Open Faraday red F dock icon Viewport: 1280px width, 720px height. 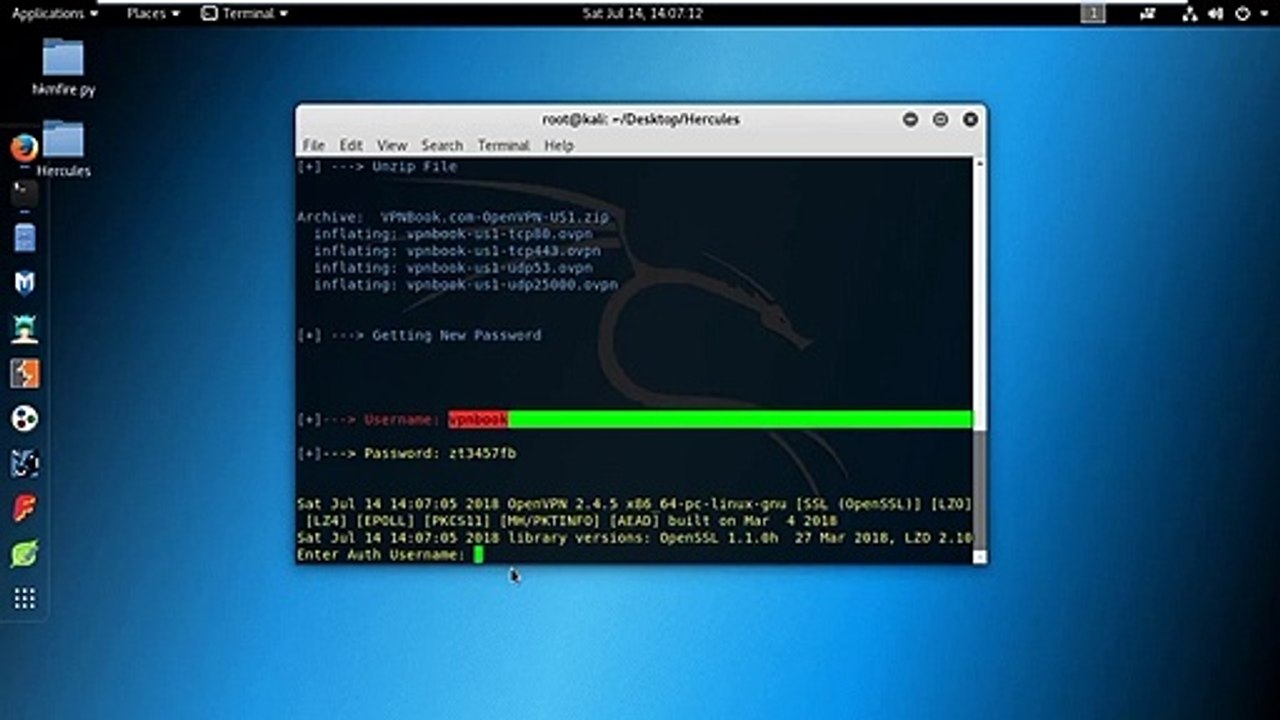24,508
